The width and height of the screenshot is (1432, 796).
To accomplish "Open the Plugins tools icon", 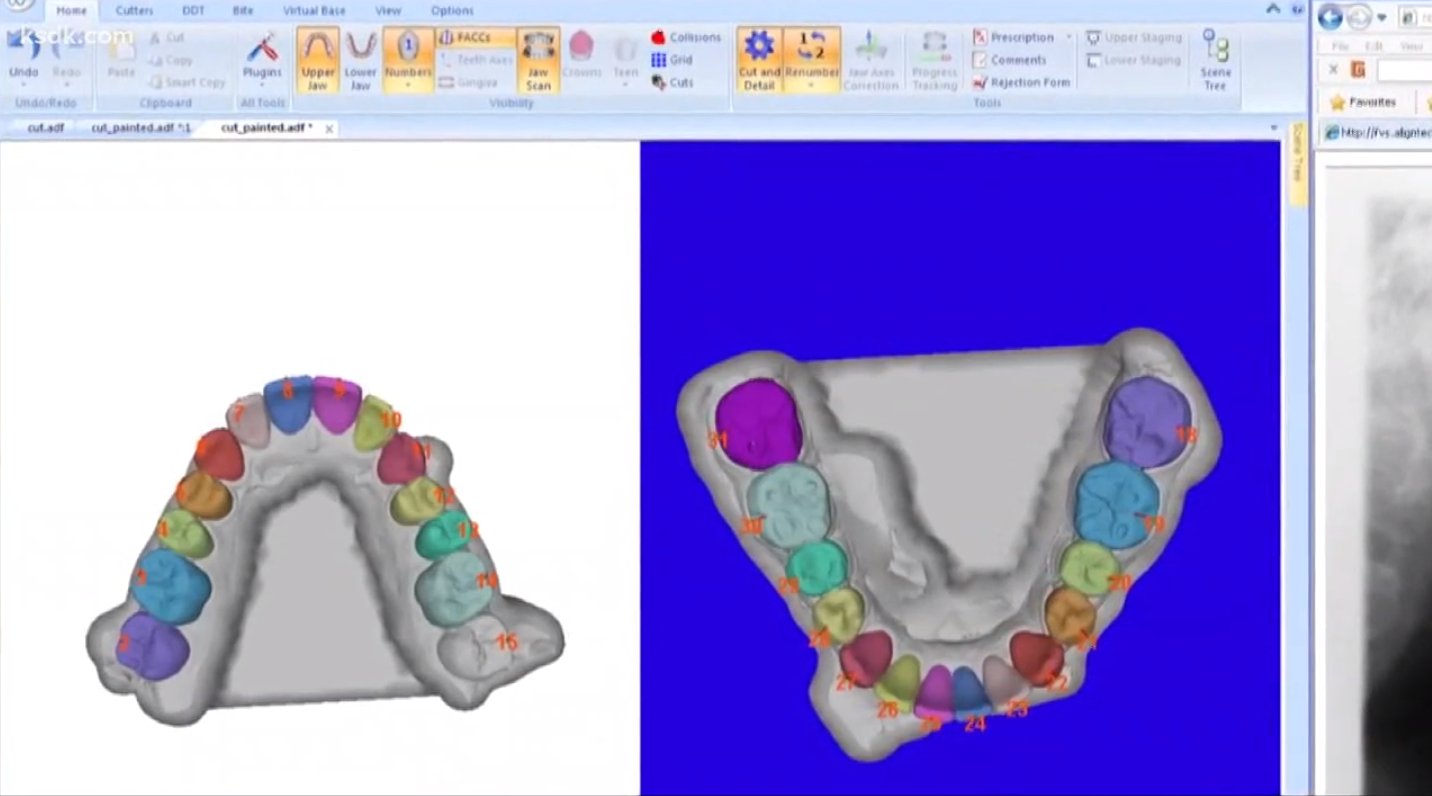I will 262,47.
